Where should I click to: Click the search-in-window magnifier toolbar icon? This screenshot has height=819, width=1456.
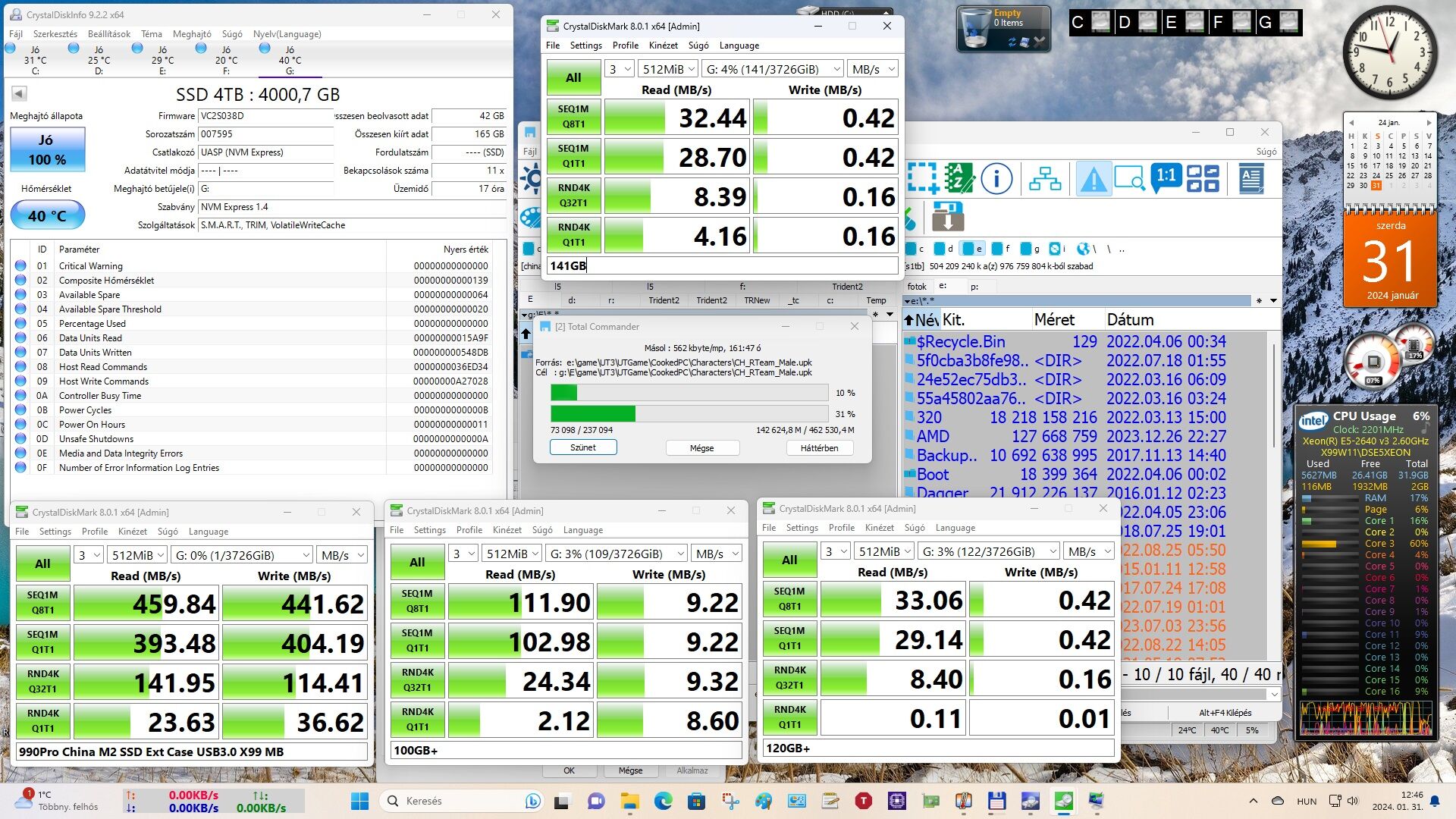pyautogui.click(x=1130, y=179)
